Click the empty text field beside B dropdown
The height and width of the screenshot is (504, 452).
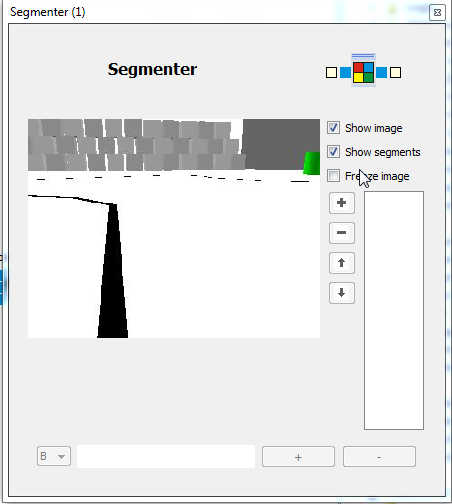166,456
